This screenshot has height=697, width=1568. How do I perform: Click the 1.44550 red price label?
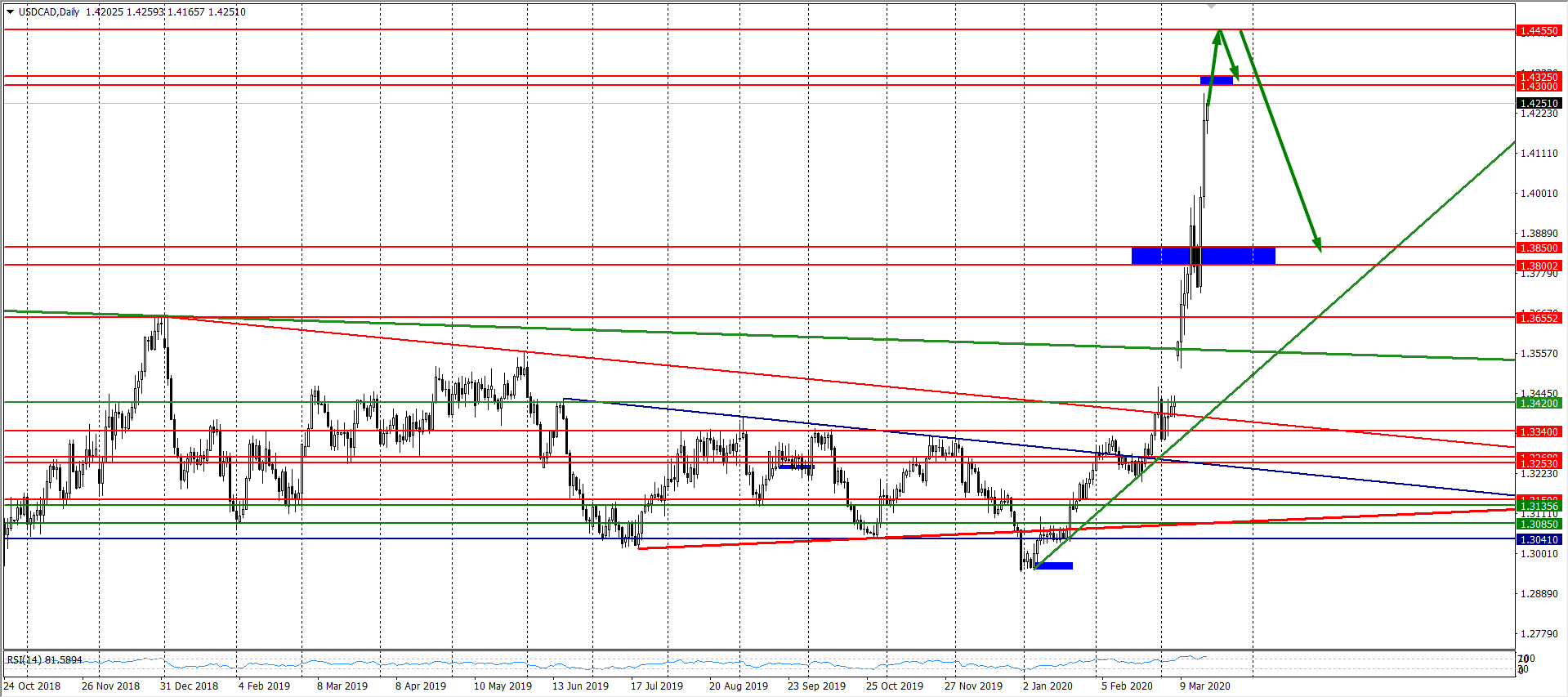tap(1539, 31)
